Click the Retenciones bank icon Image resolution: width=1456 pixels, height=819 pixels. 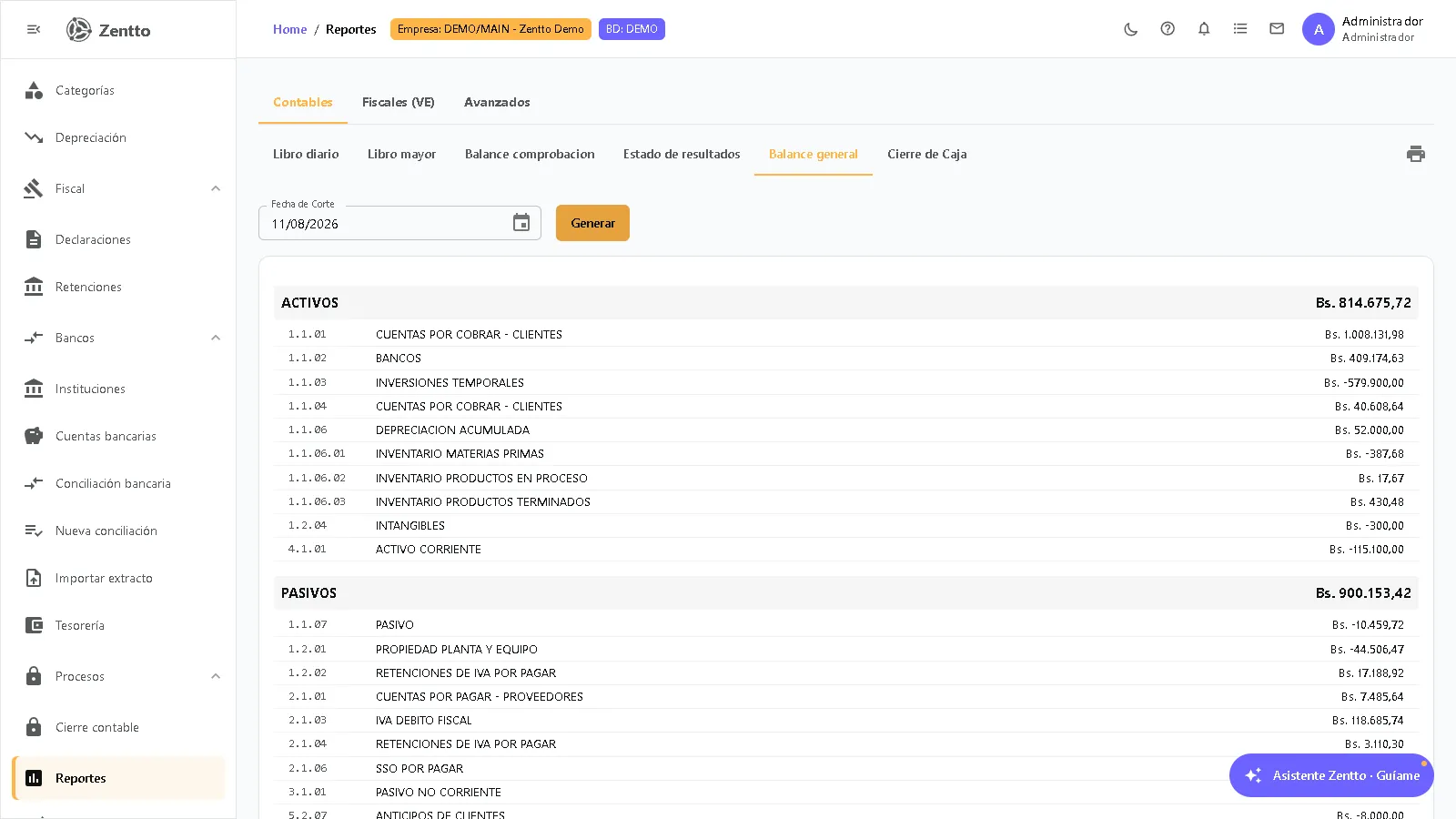pyautogui.click(x=34, y=287)
